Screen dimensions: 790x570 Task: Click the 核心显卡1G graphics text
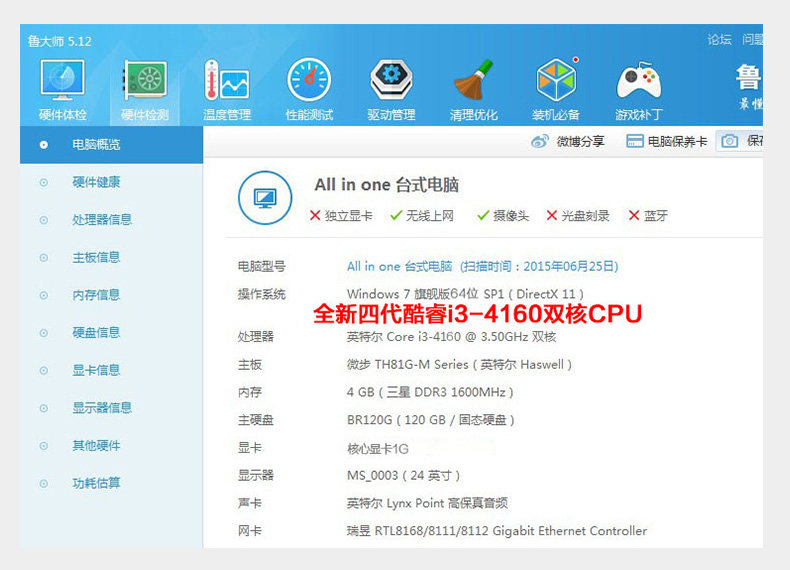click(378, 449)
